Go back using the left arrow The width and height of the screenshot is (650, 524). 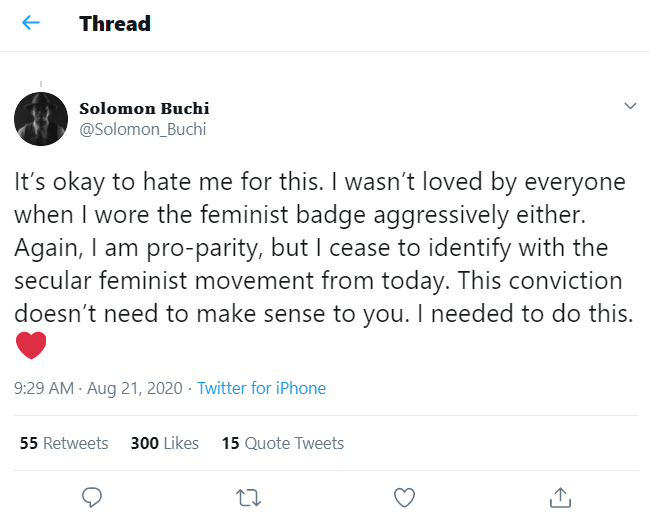click(31, 23)
